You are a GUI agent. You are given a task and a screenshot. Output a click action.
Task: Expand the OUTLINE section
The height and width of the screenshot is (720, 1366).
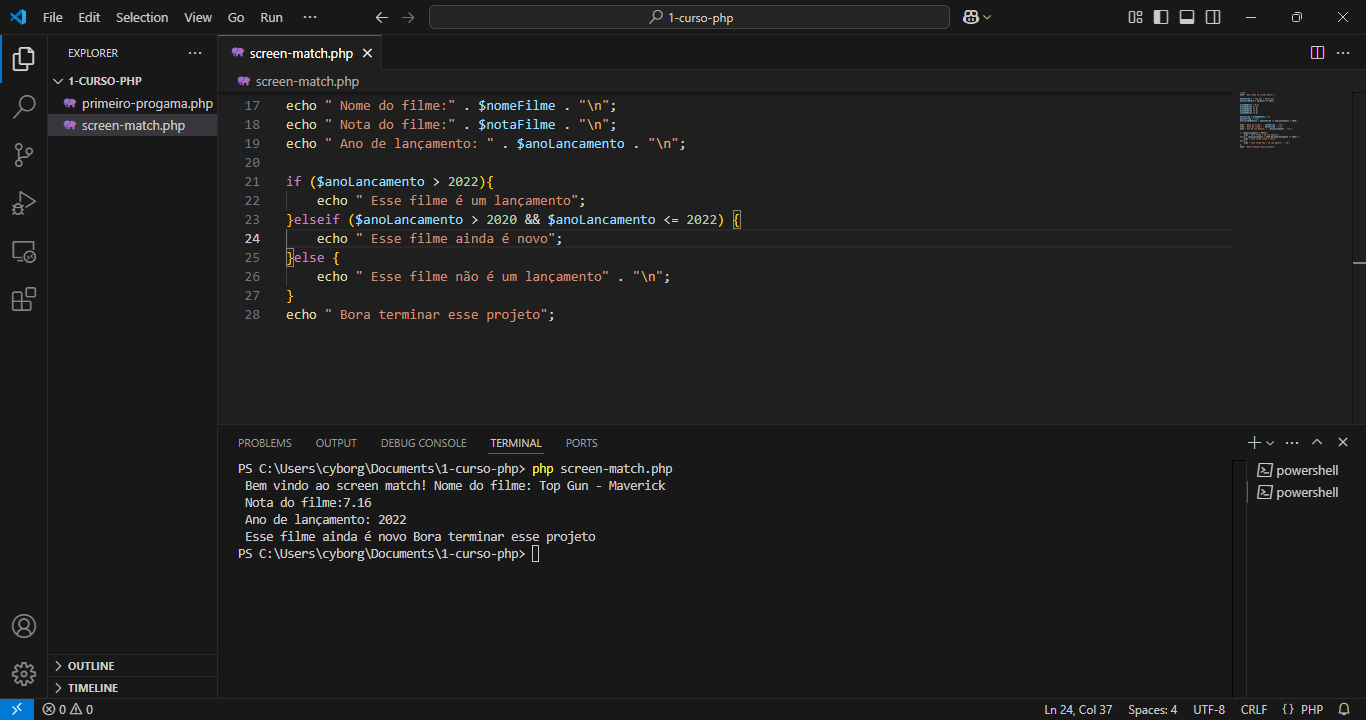[x=132, y=666]
